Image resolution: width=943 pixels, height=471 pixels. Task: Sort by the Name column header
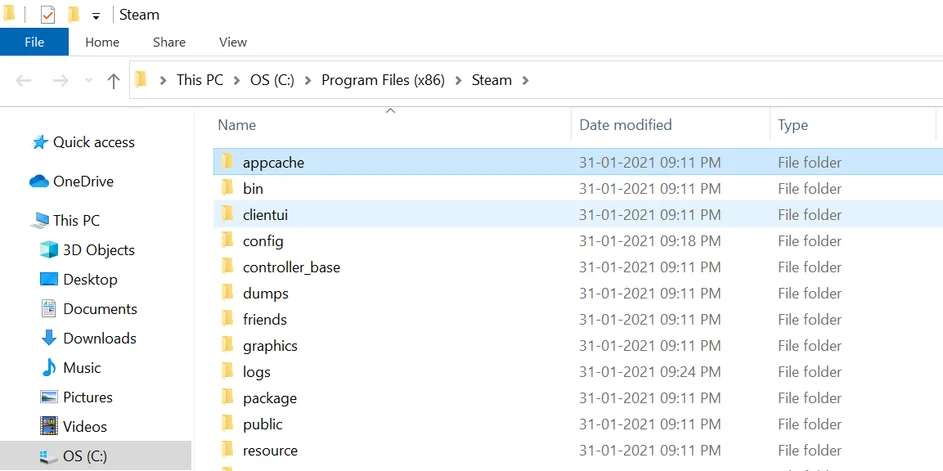pos(237,125)
